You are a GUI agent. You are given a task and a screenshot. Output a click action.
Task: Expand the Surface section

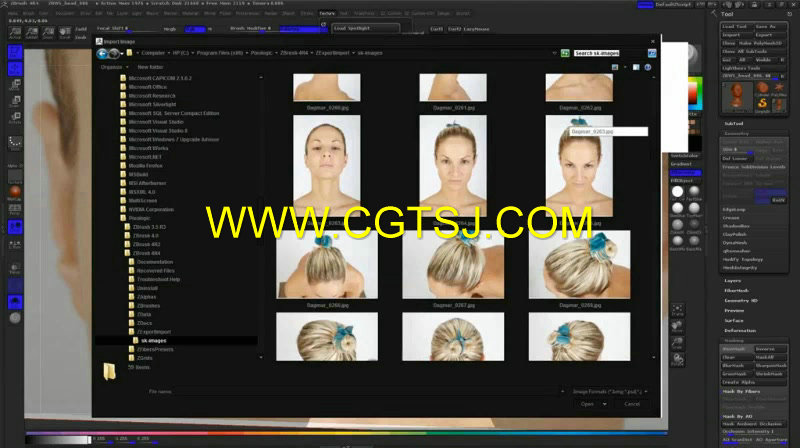coord(734,320)
